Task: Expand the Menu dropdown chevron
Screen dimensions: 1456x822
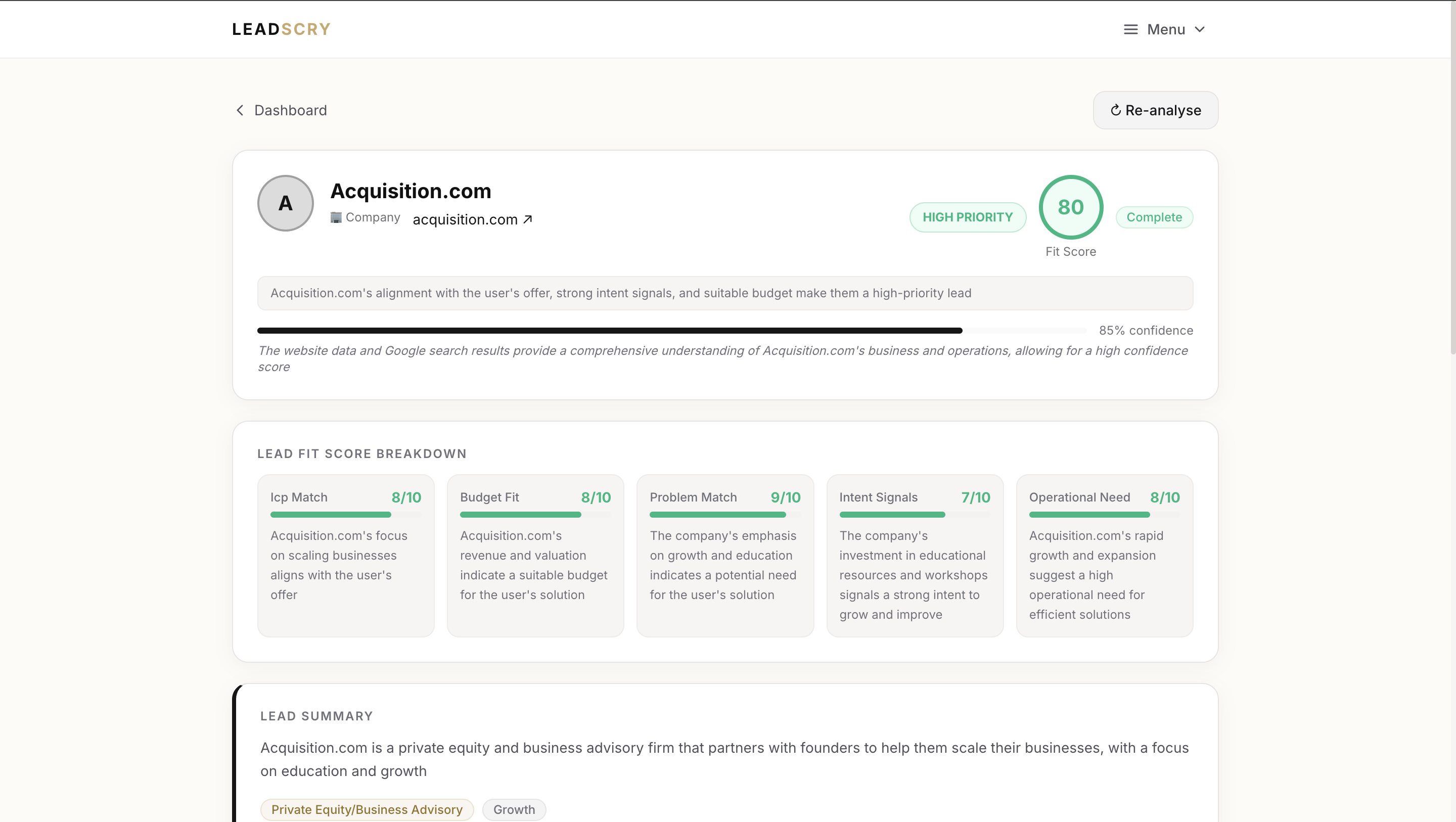Action: [x=1199, y=29]
